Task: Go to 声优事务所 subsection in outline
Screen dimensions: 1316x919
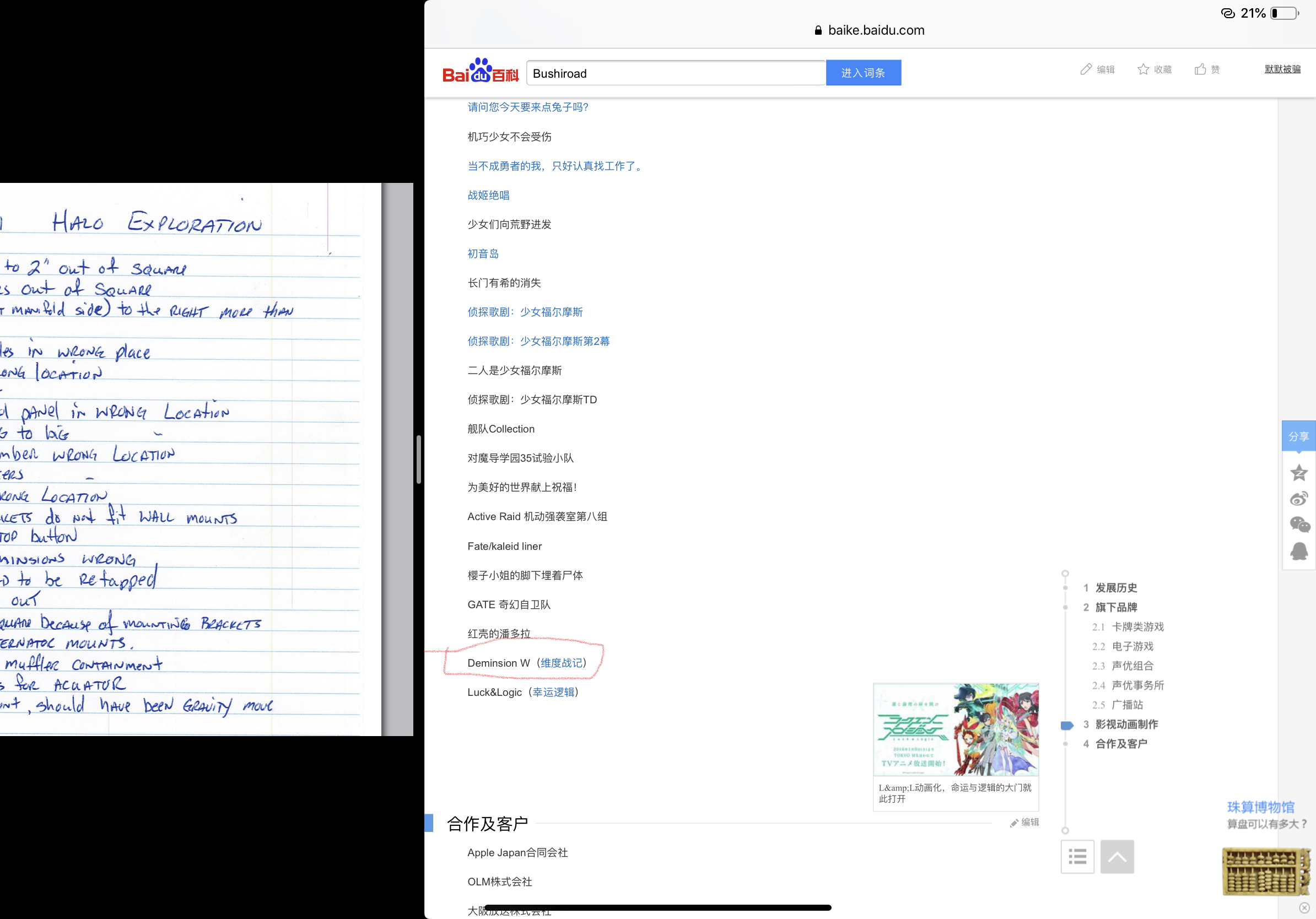Action: click(1137, 685)
